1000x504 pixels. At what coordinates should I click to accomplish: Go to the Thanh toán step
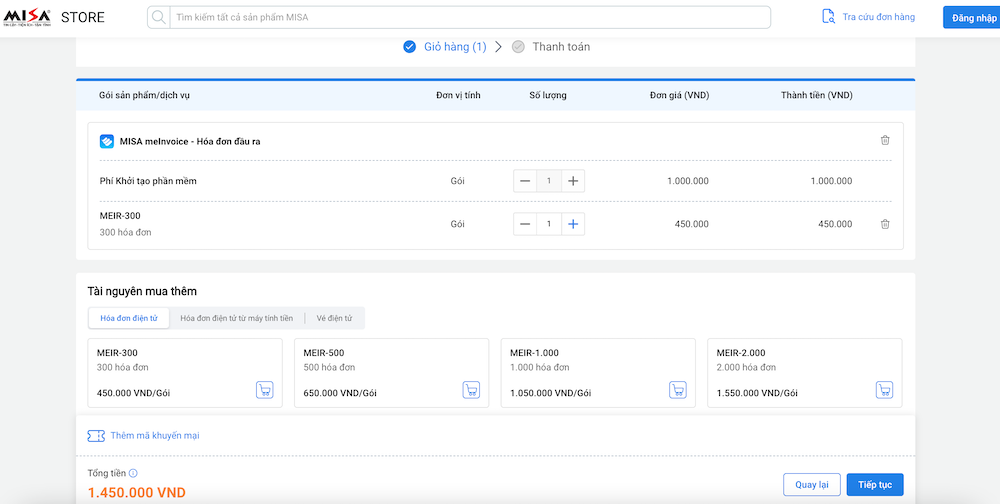561,47
